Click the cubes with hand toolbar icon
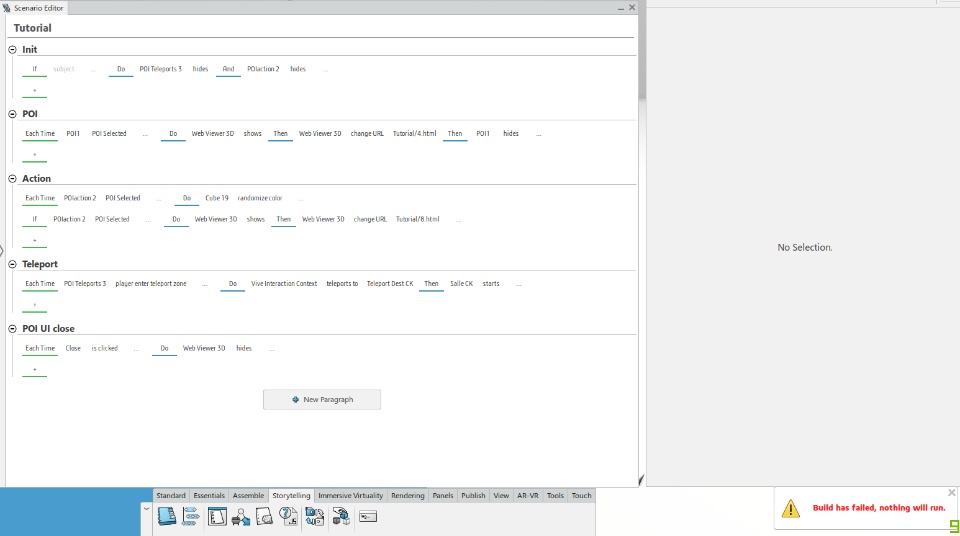960x536 pixels. [341, 516]
